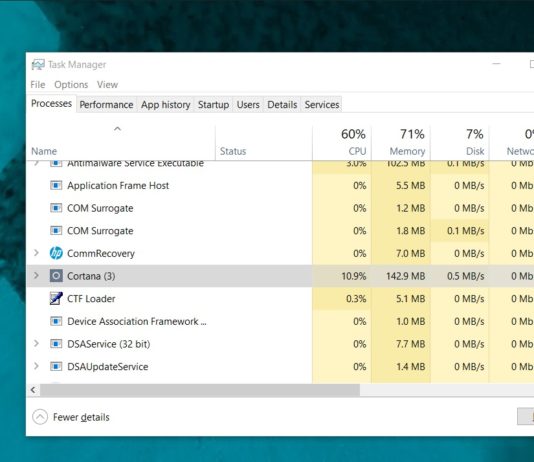Select the Application Frame Host row name

point(118,186)
